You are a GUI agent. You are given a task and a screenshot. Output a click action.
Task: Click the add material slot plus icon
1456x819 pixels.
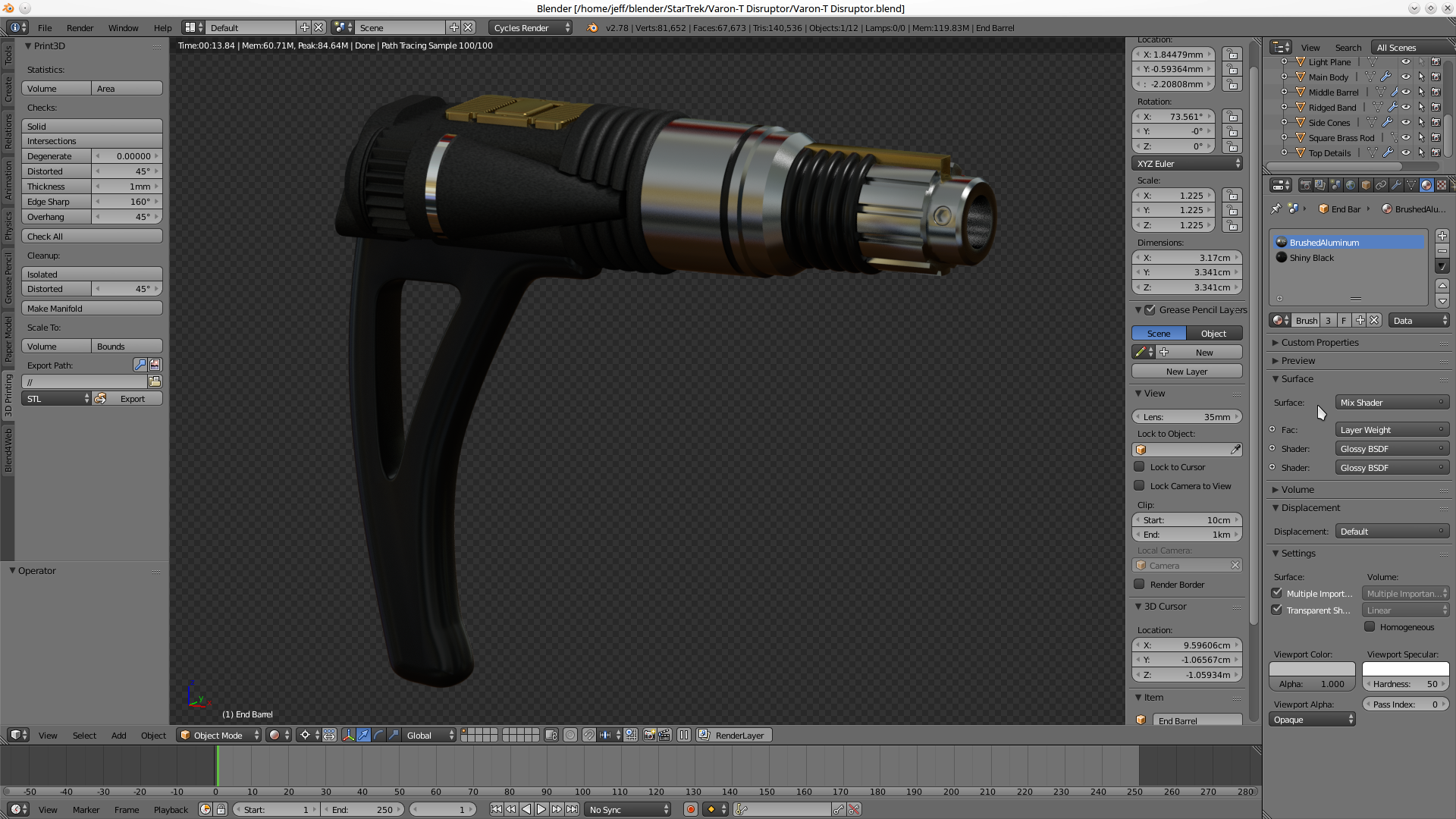click(x=1442, y=236)
